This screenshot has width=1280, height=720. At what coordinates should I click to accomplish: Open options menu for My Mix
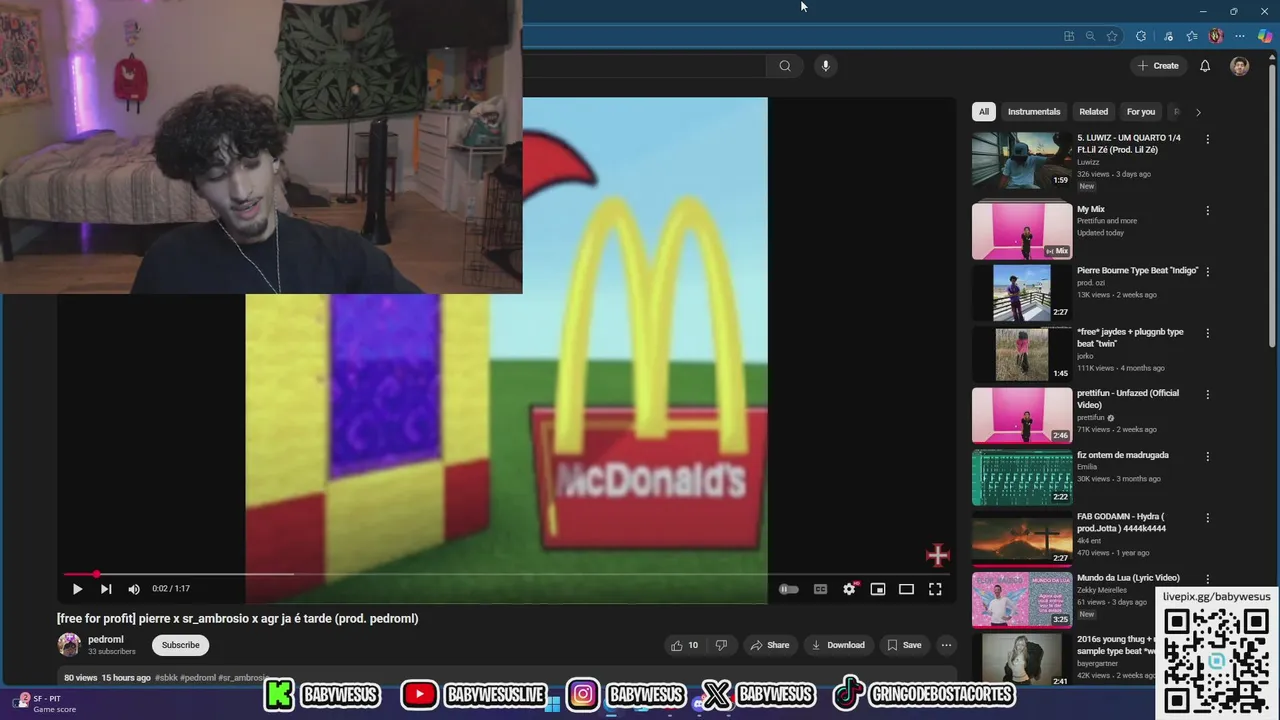coord(1208,211)
